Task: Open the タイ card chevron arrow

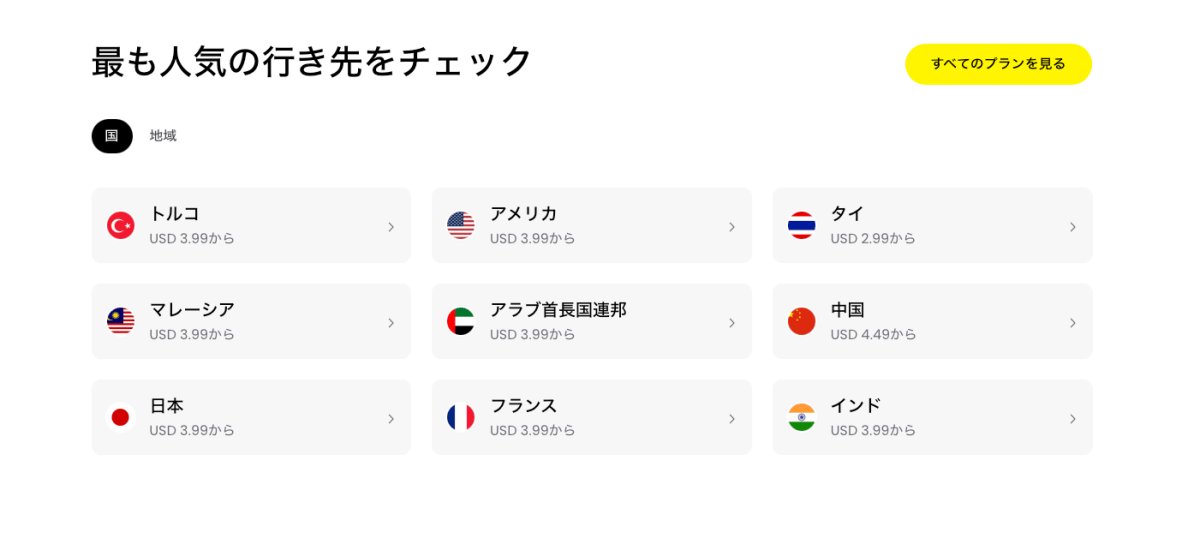Action: 1072,227
